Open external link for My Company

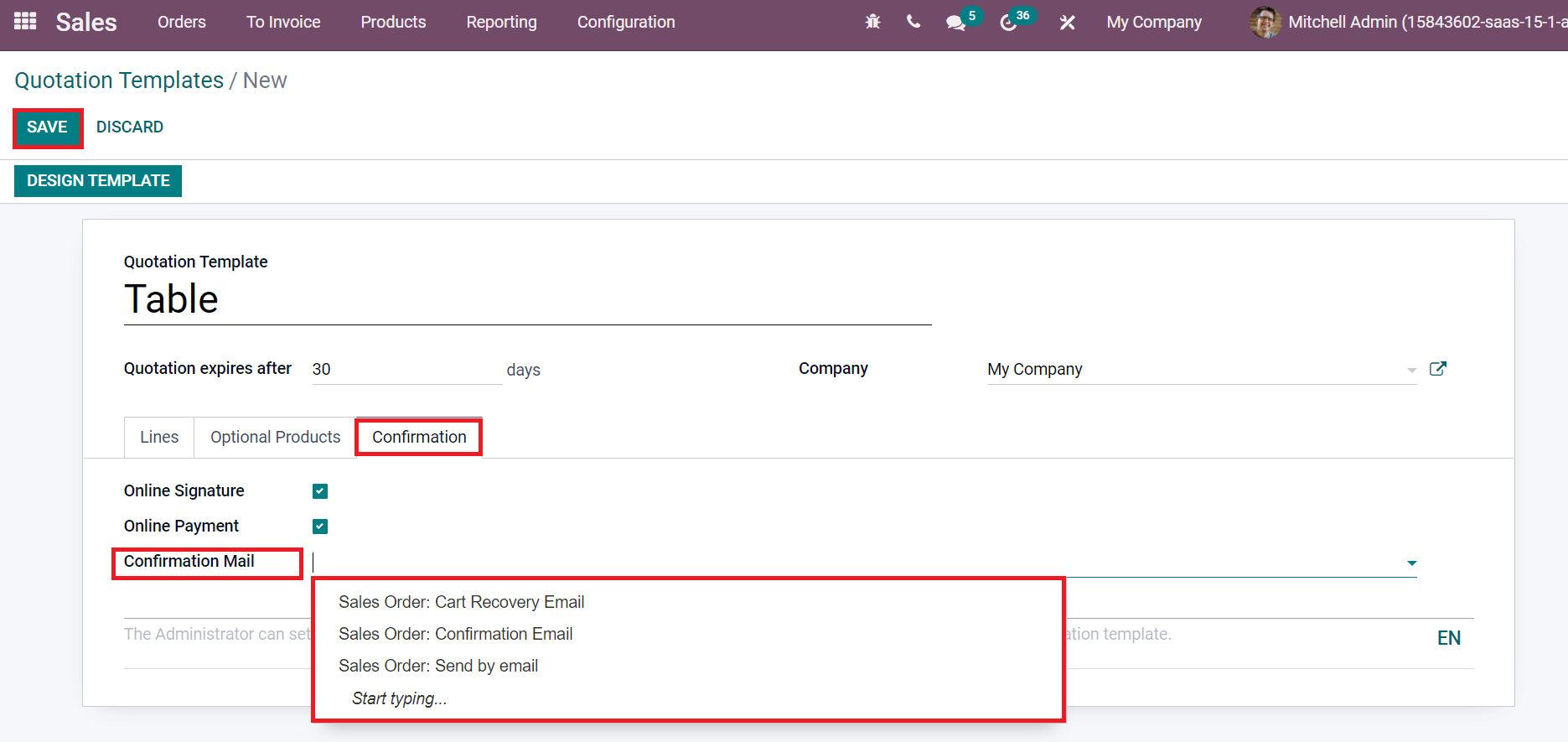[x=1438, y=369]
